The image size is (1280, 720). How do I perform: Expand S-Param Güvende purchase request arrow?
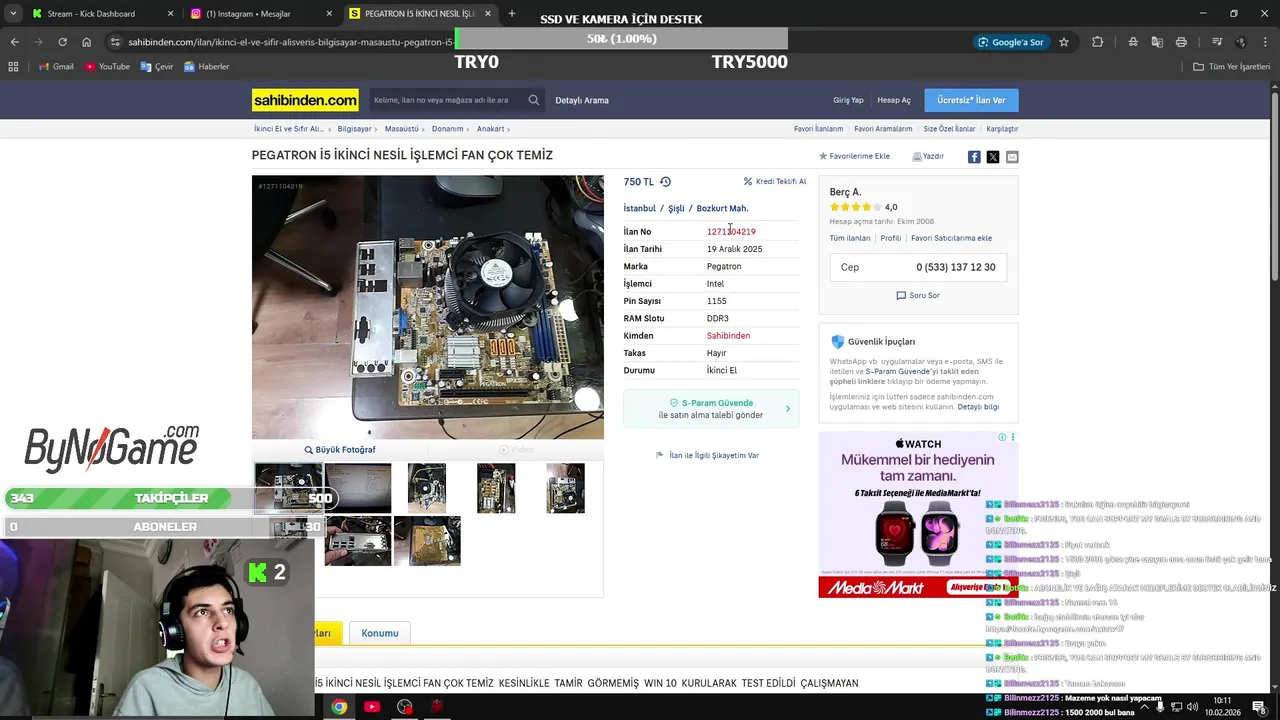(x=787, y=409)
